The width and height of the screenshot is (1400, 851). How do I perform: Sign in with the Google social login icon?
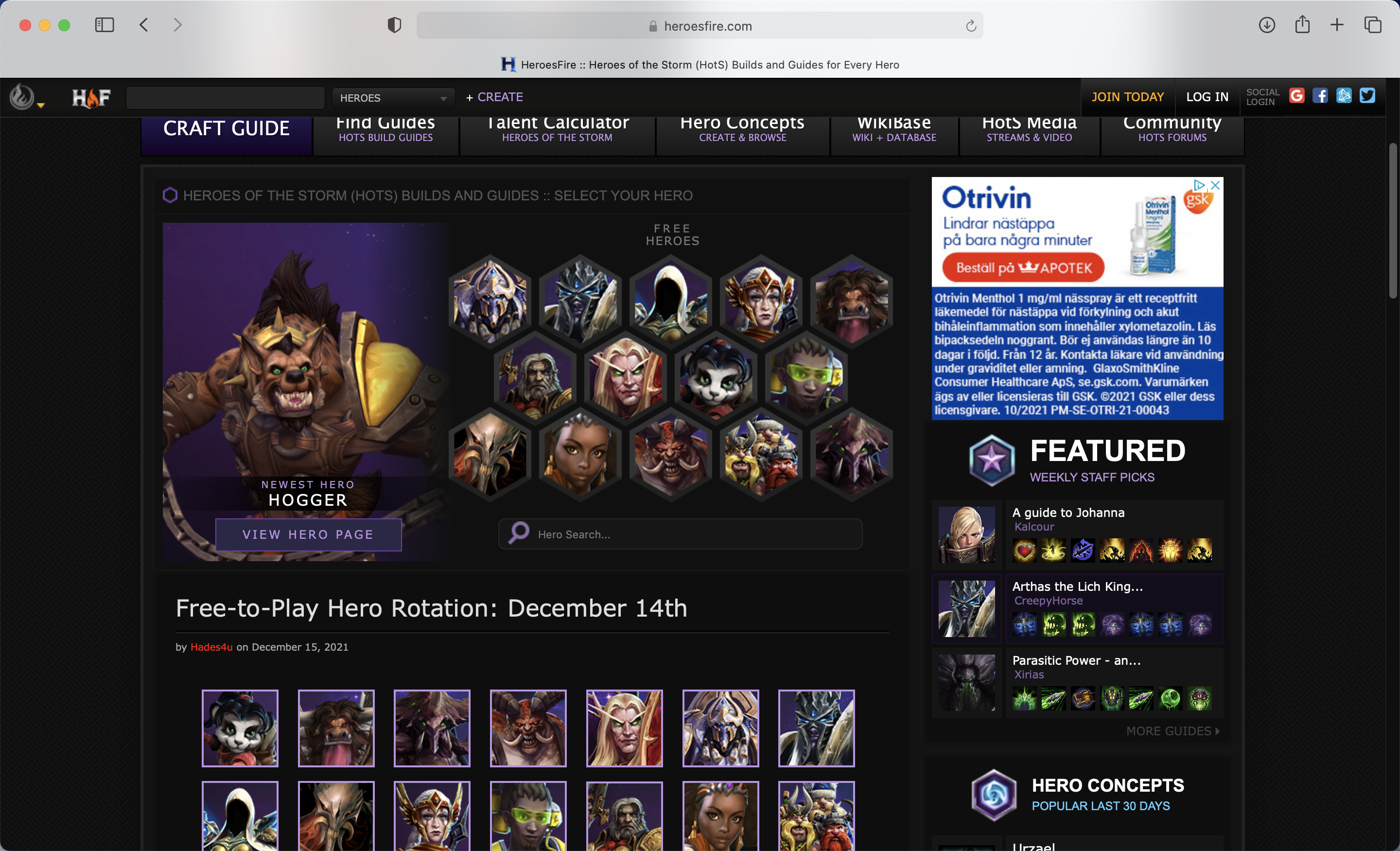[1297, 95]
